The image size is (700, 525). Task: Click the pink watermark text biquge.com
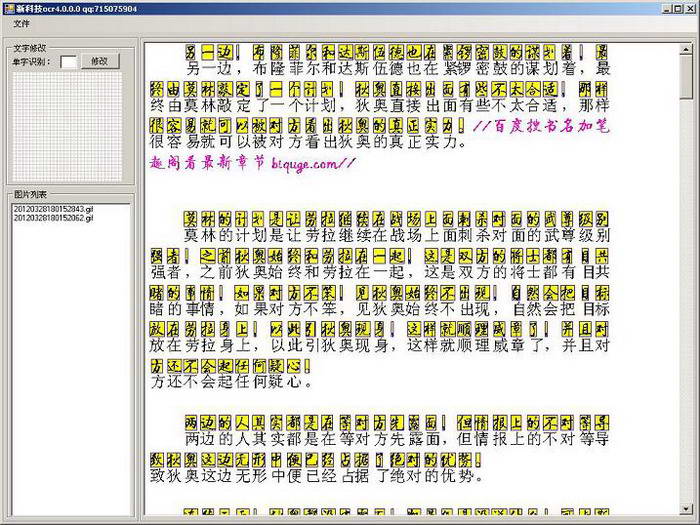(x=304, y=164)
